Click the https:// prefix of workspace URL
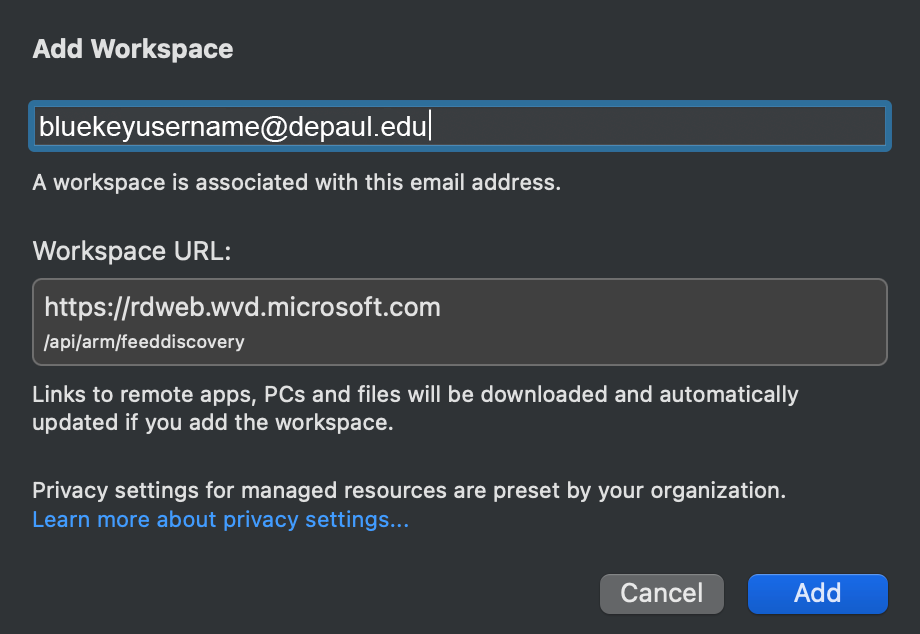Image resolution: width=920 pixels, height=634 pixels. pyautogui.click(x=87, y=307)
